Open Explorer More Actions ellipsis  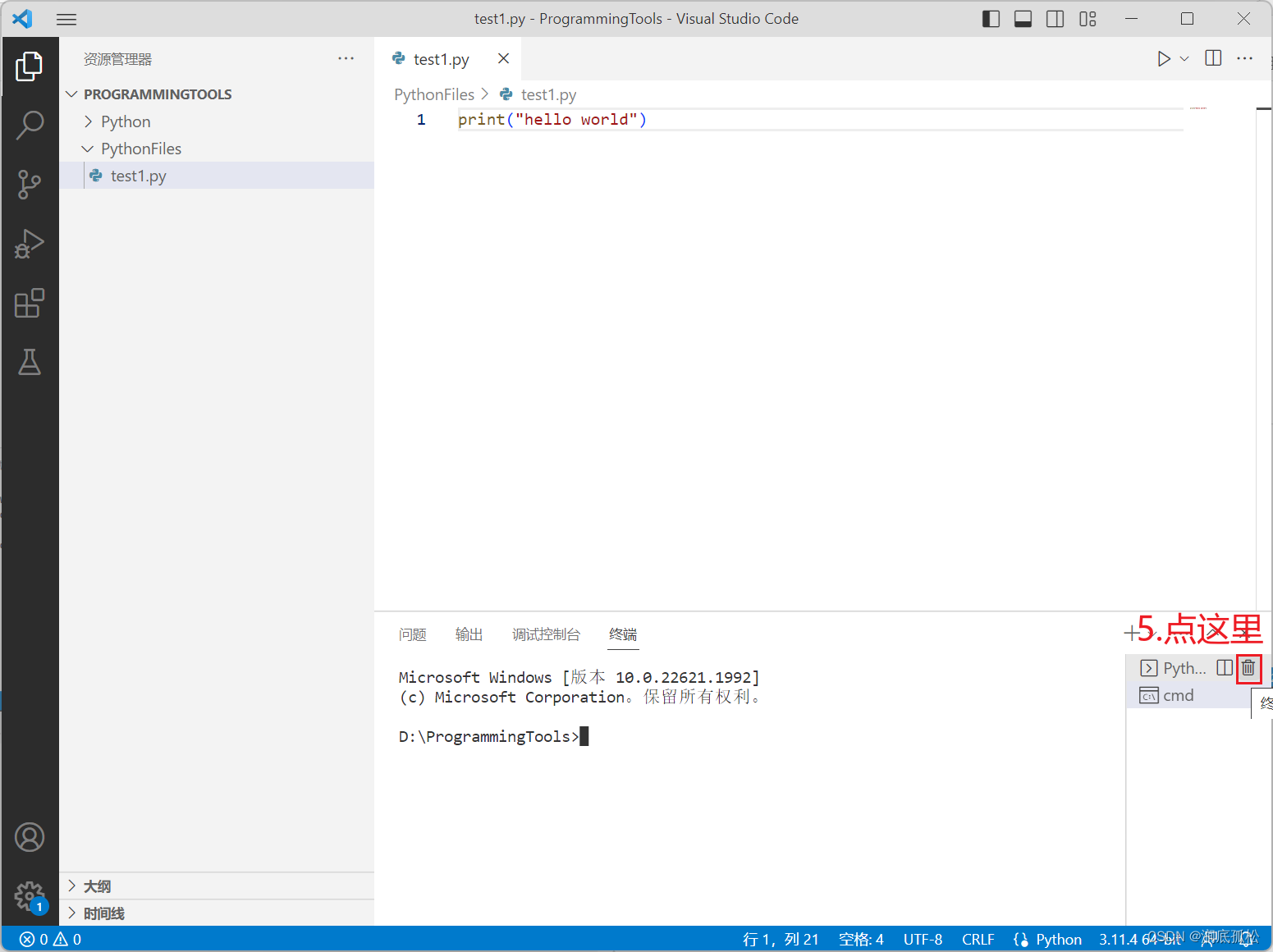[346, 58]
